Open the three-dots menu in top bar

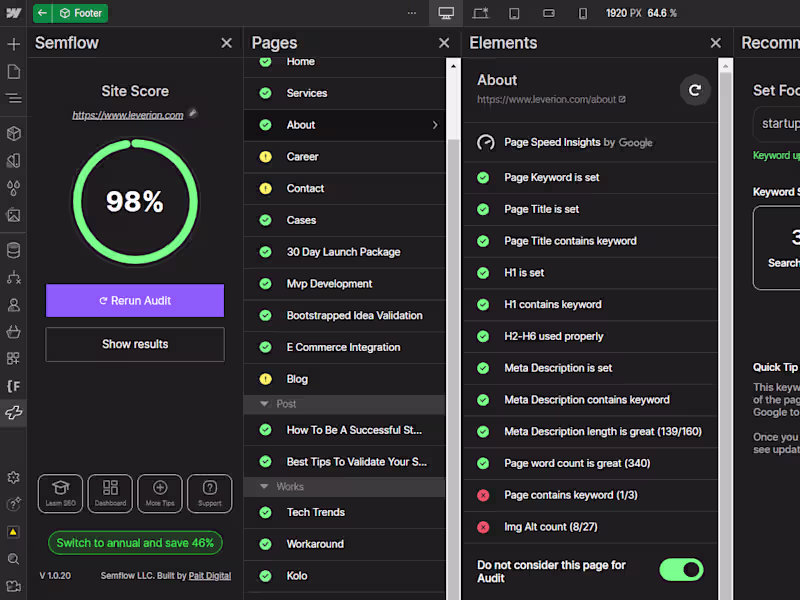(x=412, y=13)
